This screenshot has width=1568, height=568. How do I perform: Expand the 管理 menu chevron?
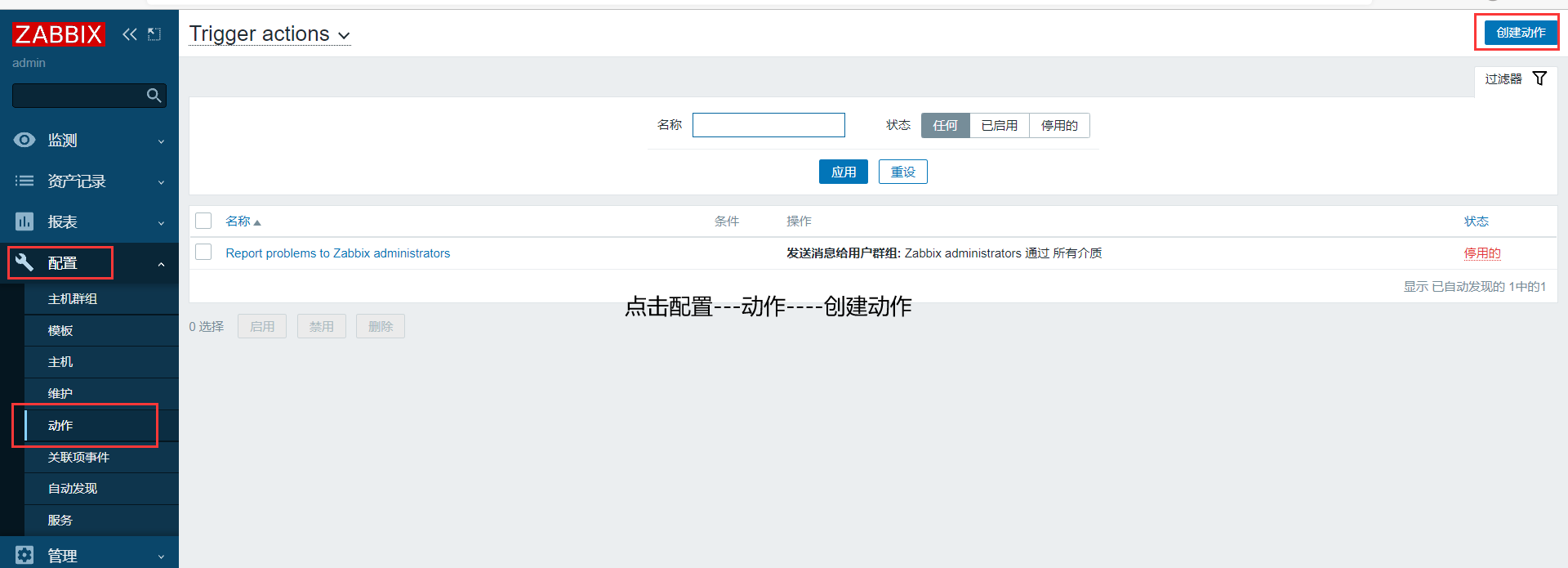tap(161, 557)
